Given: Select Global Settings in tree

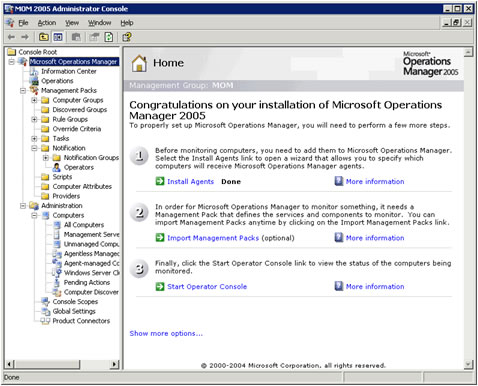Looking at the screenshot, I should (74, 311).
